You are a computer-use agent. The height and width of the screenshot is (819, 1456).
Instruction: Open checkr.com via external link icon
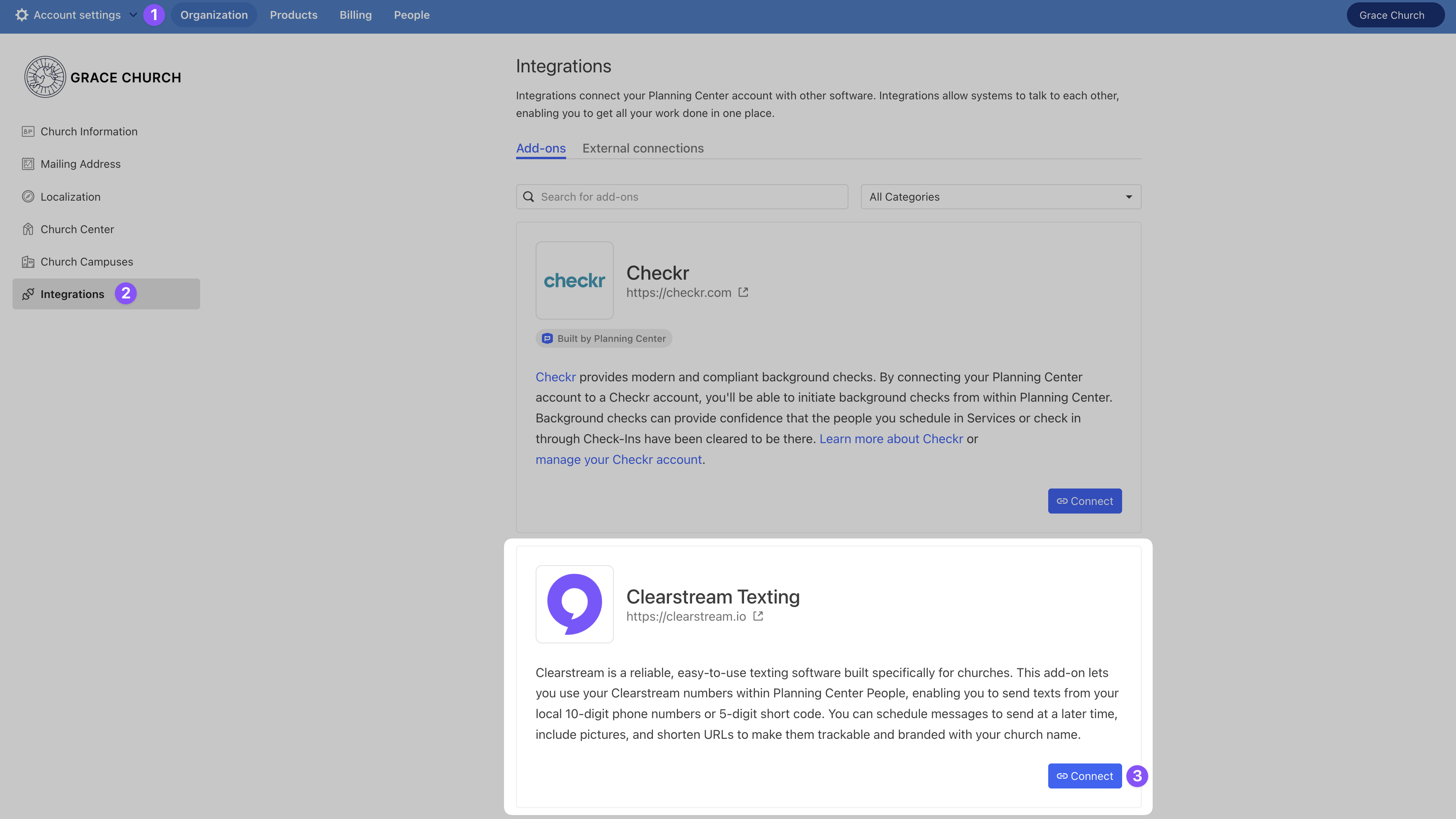coord(743,293)
